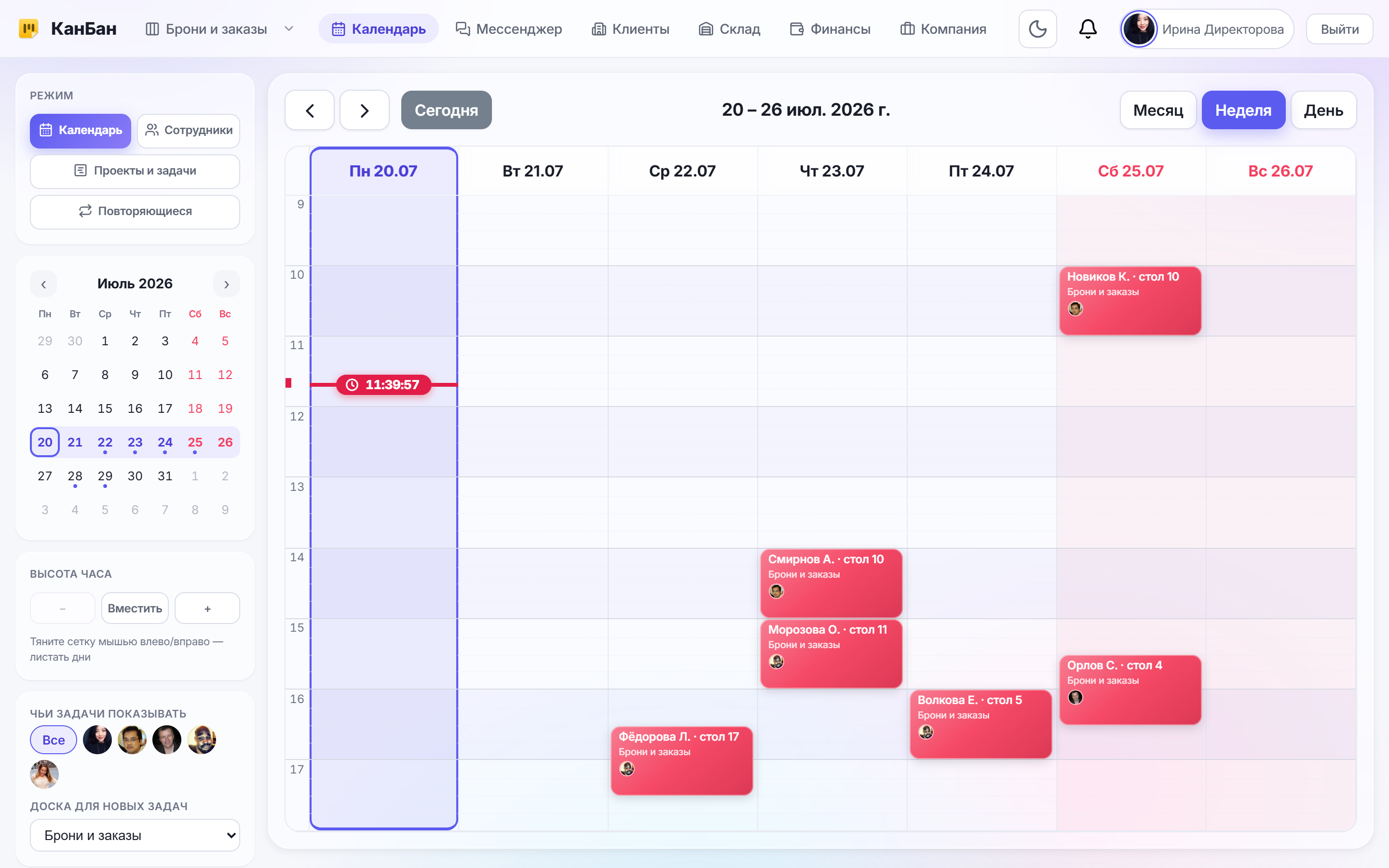Click the Сегодня button
The width and height of the screenshot is (1389, 868).
(446, 110)
